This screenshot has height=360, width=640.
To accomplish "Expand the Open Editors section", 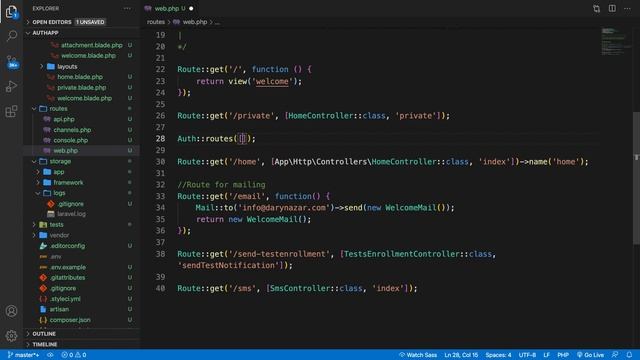I will pos(82,22).
